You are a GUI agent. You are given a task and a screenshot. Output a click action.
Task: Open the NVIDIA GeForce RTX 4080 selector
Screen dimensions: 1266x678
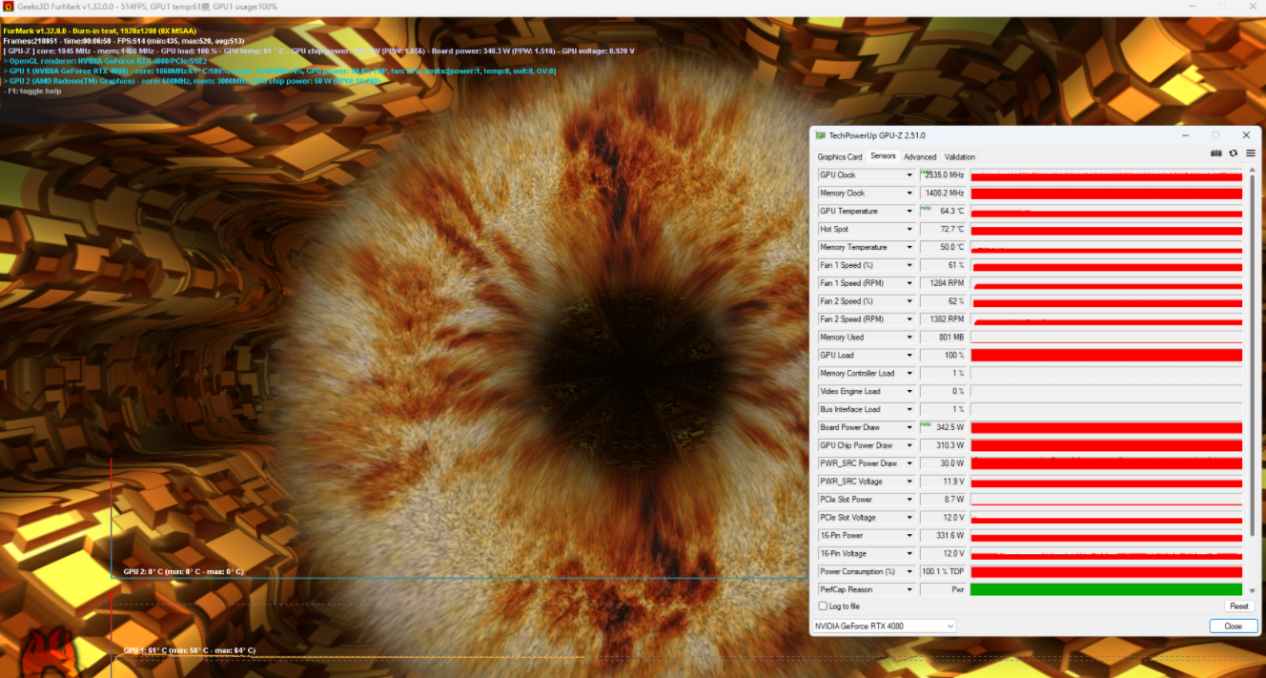883,626
